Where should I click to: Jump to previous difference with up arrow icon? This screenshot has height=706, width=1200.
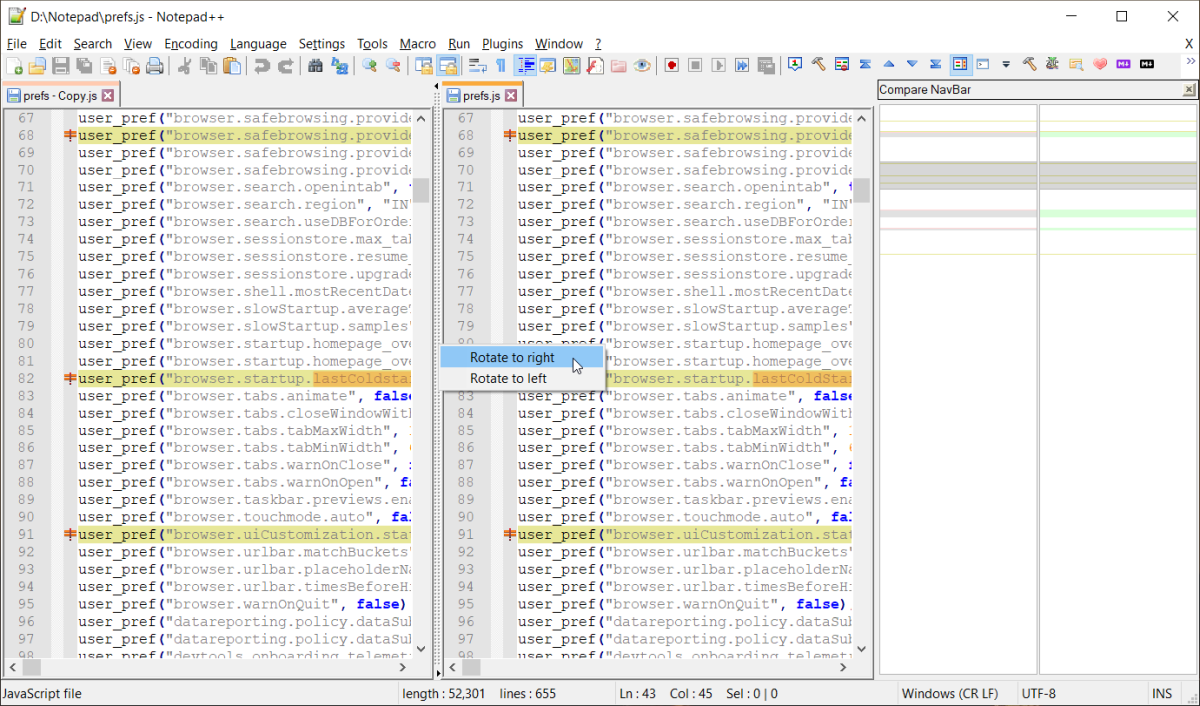888,65
